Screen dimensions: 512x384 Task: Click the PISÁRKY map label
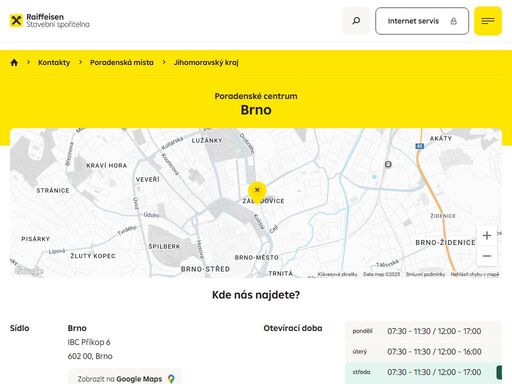pyautogui.click(x=35, y=239)
